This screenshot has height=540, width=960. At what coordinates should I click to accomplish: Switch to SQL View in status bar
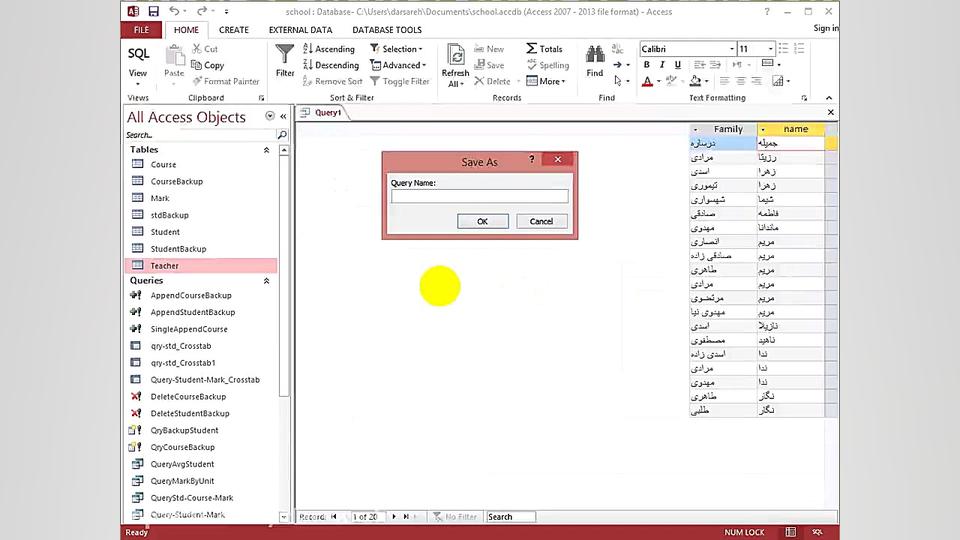817,532
